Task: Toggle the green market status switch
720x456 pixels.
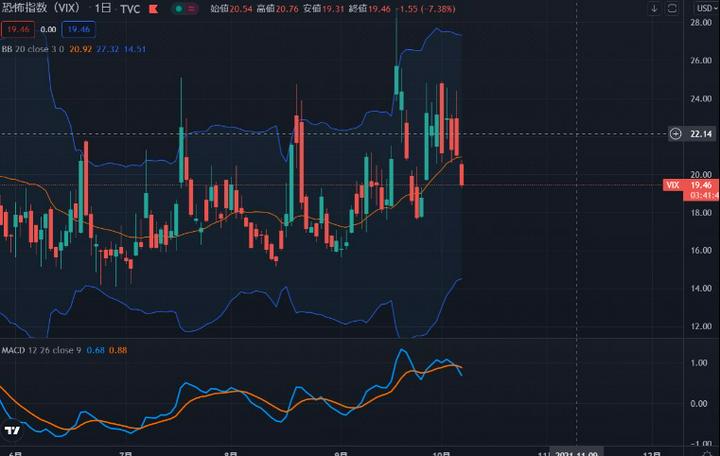Action: [182, 8]
